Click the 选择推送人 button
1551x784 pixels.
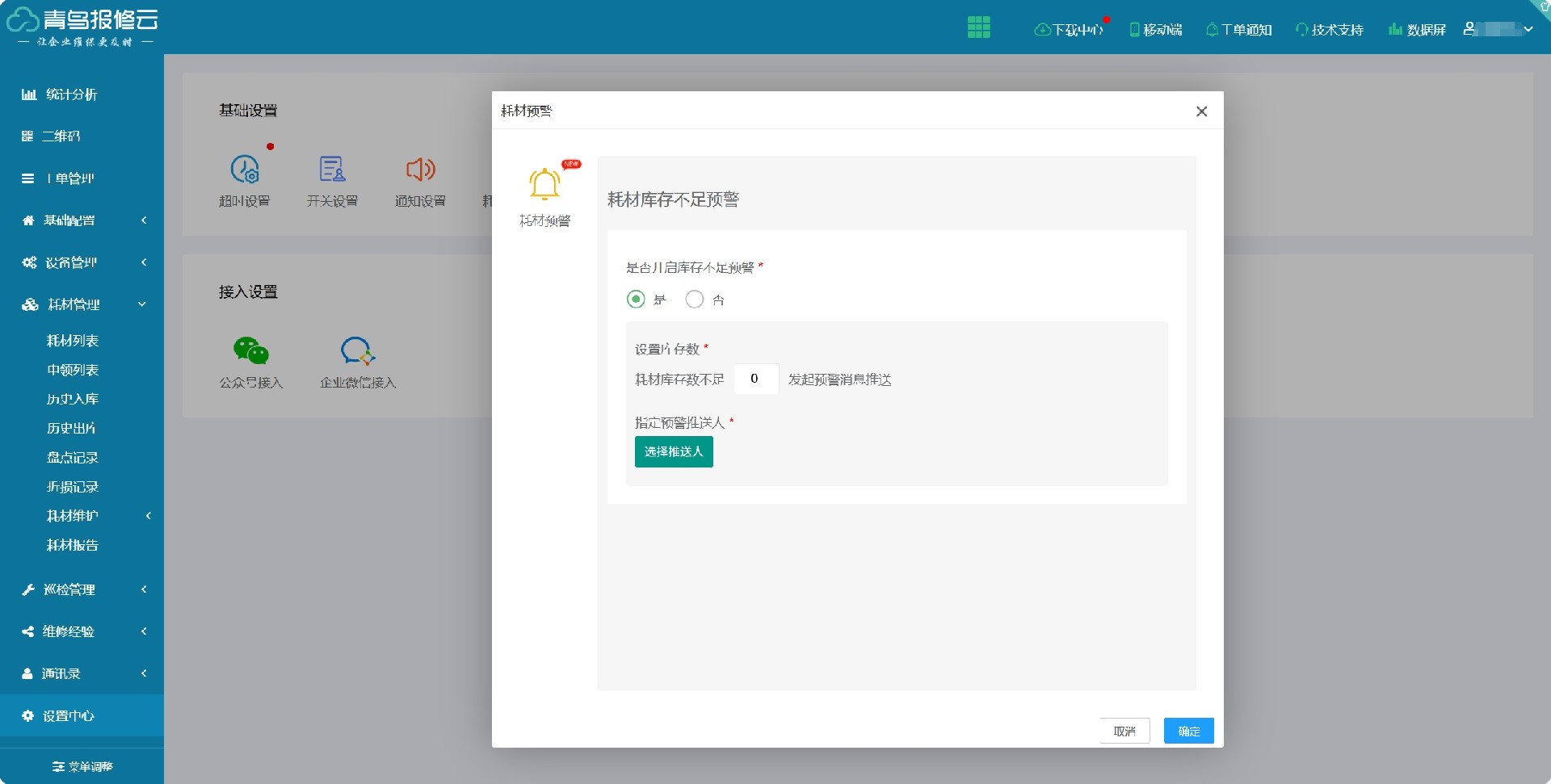click(x=673, y=452)
